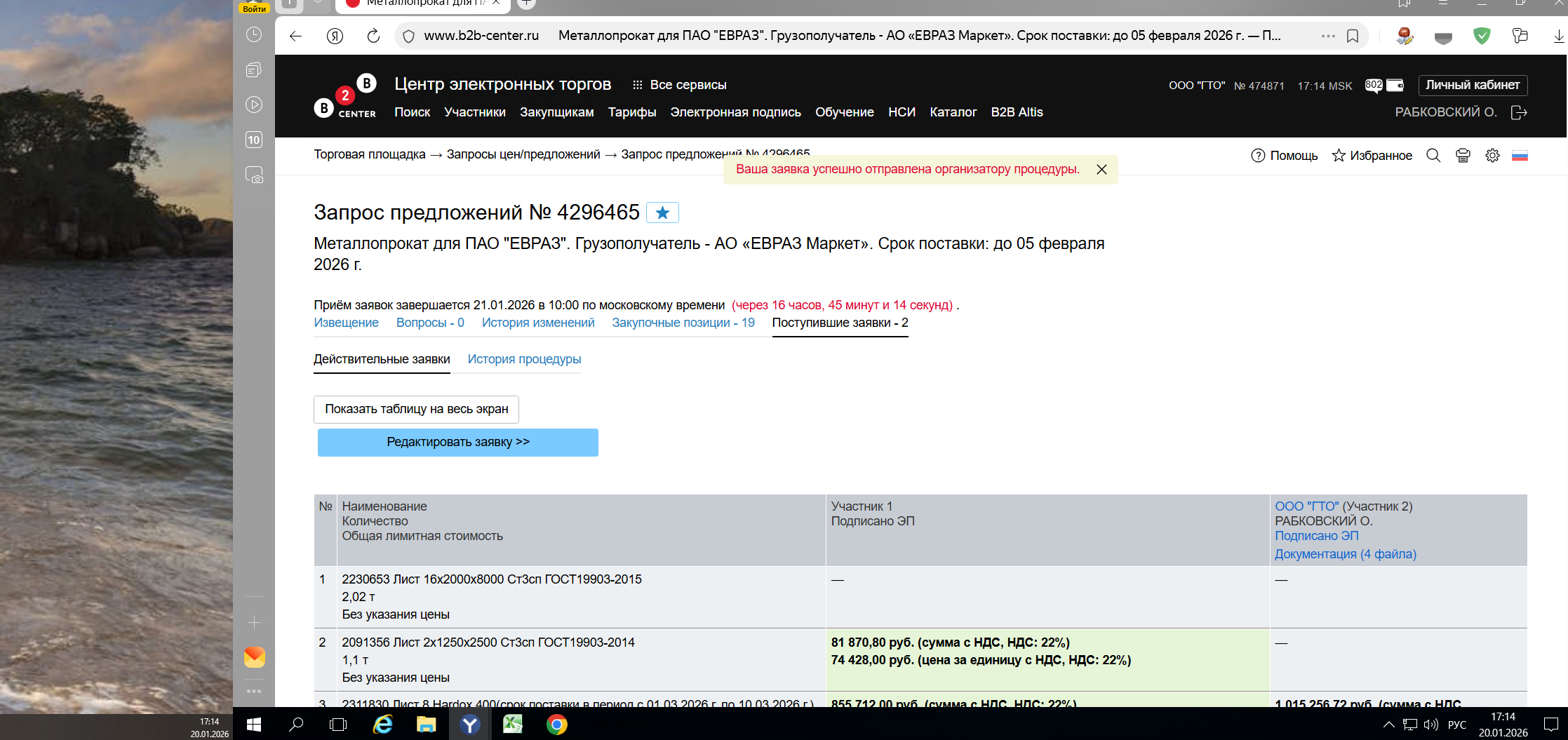Select the Действительные заявки subtab

(382, 359)
